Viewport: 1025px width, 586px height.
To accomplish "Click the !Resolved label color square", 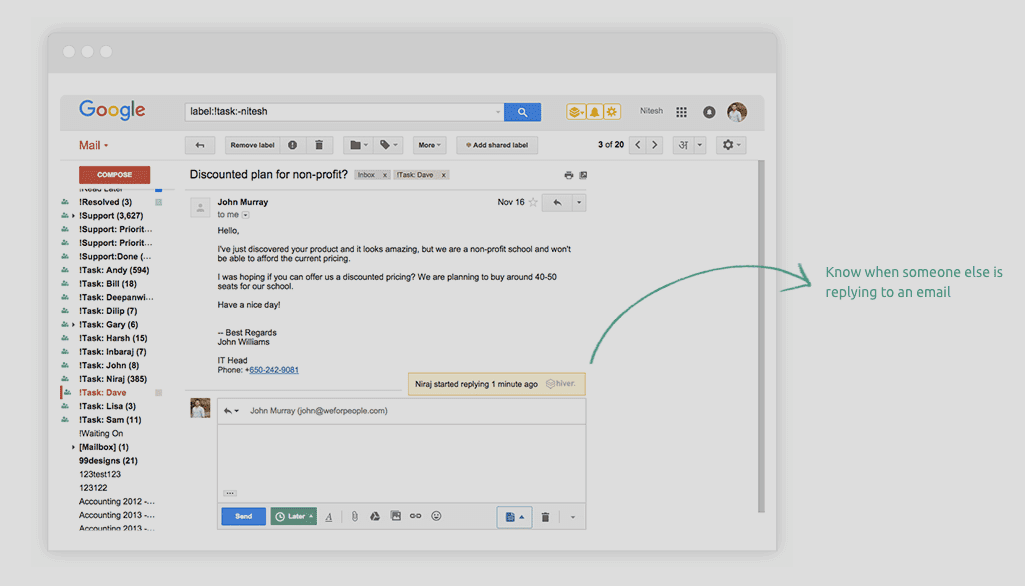I will 158,203.
